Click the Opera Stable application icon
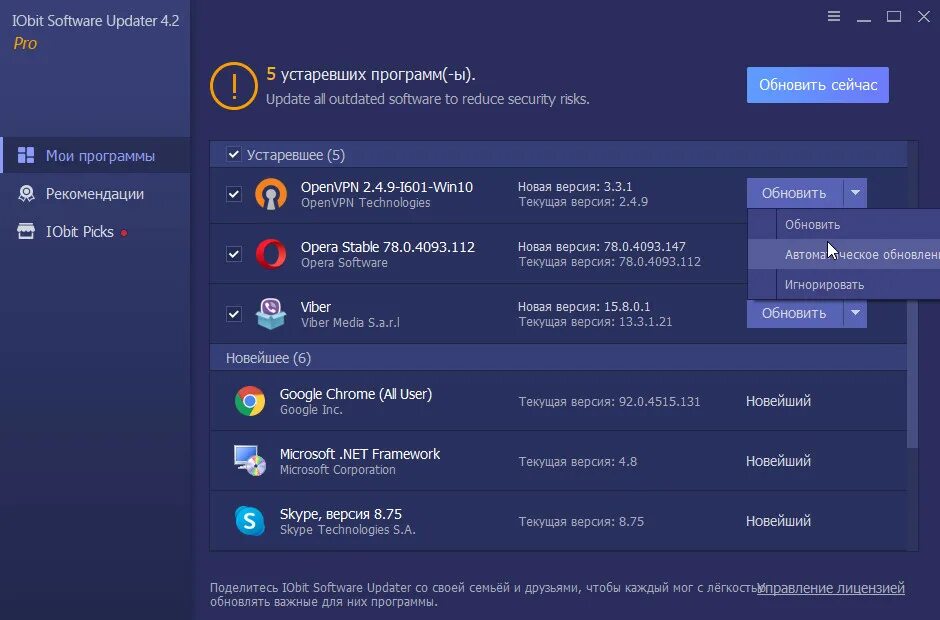Image resolution: width=940 pixels, height=620 pixels. click(x=270, y=254)
